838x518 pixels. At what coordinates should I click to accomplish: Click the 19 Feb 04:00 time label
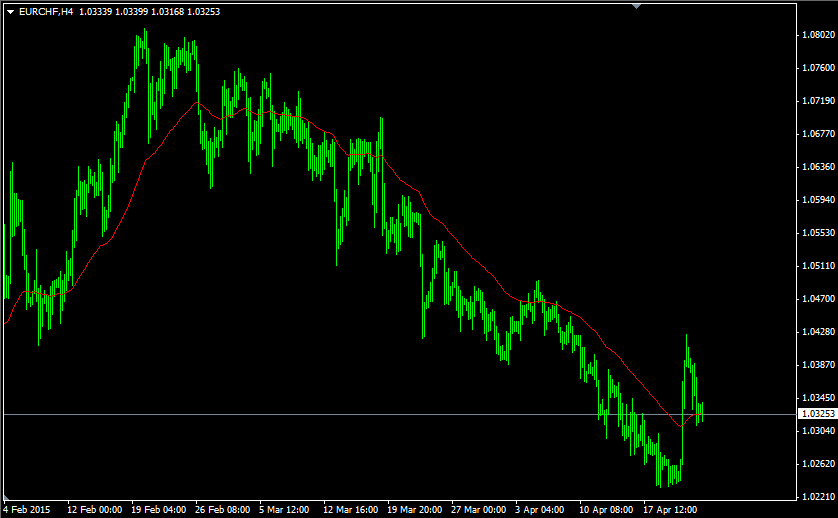[x=159, y=510]
